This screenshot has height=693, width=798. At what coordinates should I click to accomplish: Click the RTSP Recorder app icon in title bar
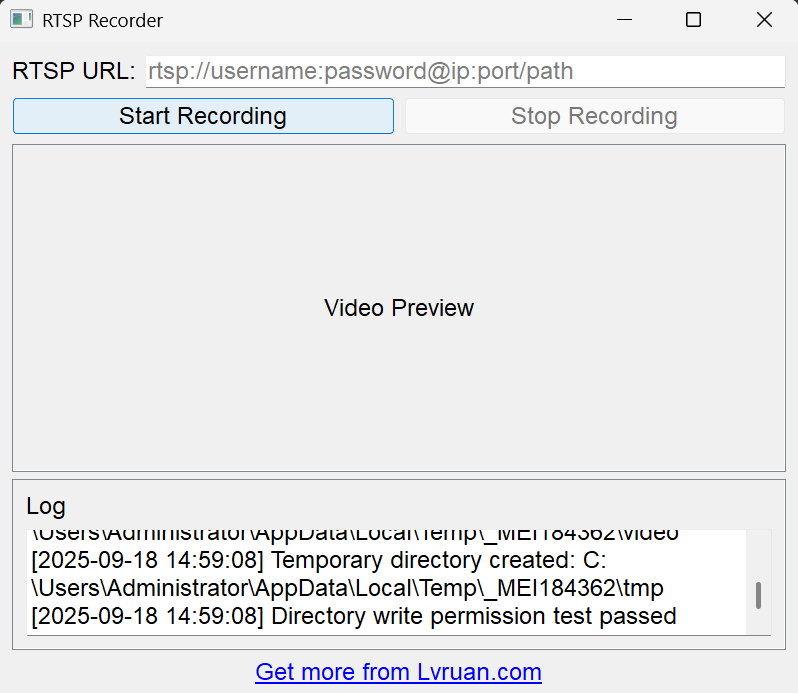click(x=21, y=20)
